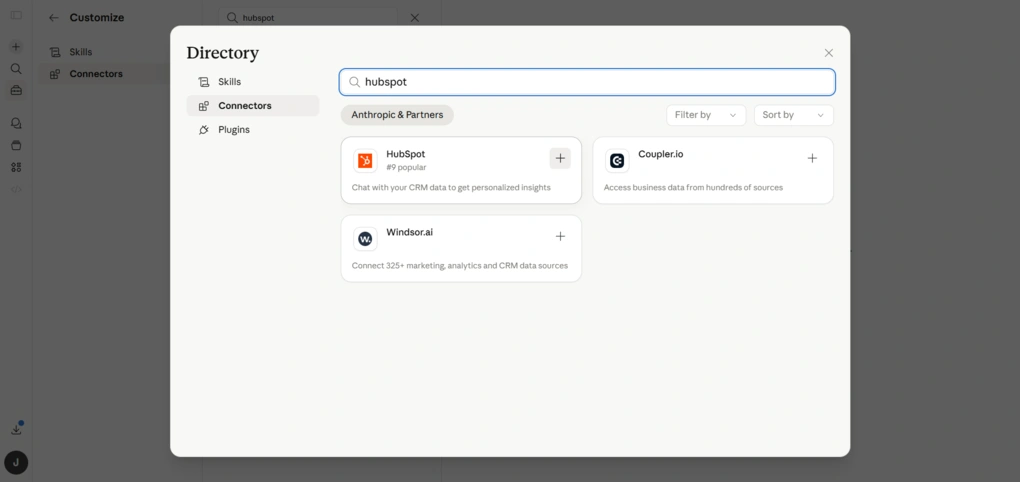Screen dimensions: 1020x482
Task: Open the artifacts grid icon in left rail
Action: click(16, 167)
